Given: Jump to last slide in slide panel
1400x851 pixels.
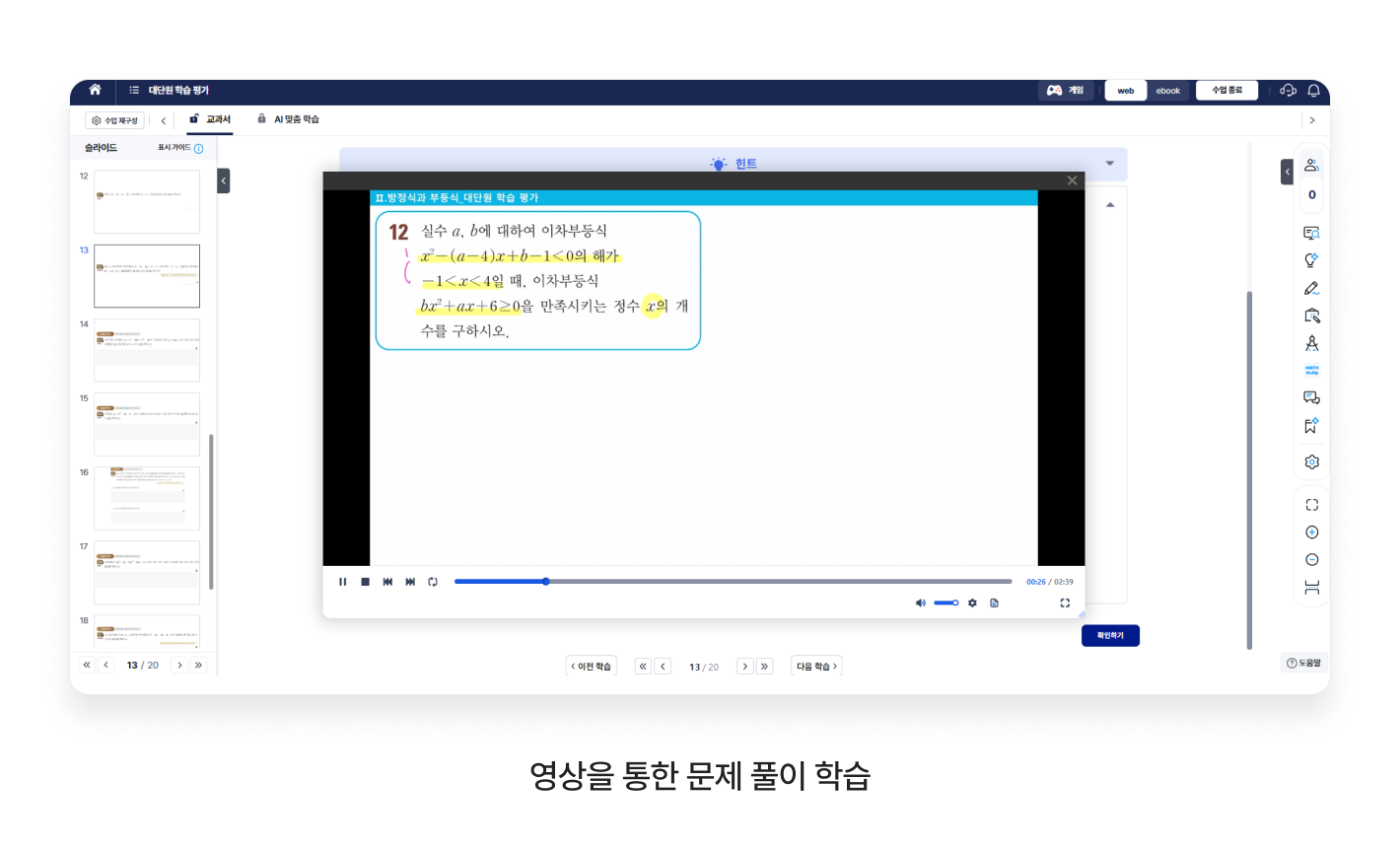Looking at the screenshot, I should (x=198, y=665).
